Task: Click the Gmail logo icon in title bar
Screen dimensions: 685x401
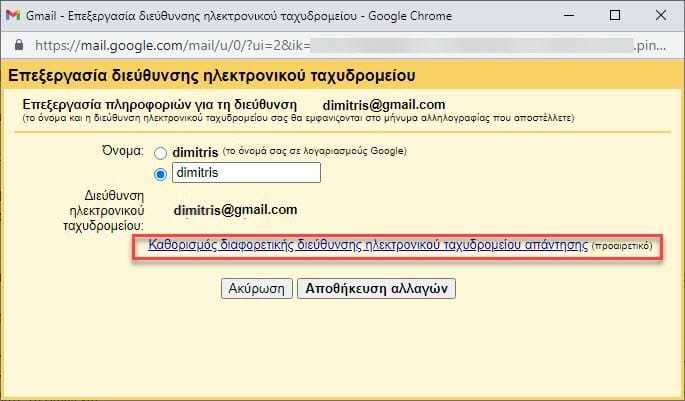Action: 13,15
